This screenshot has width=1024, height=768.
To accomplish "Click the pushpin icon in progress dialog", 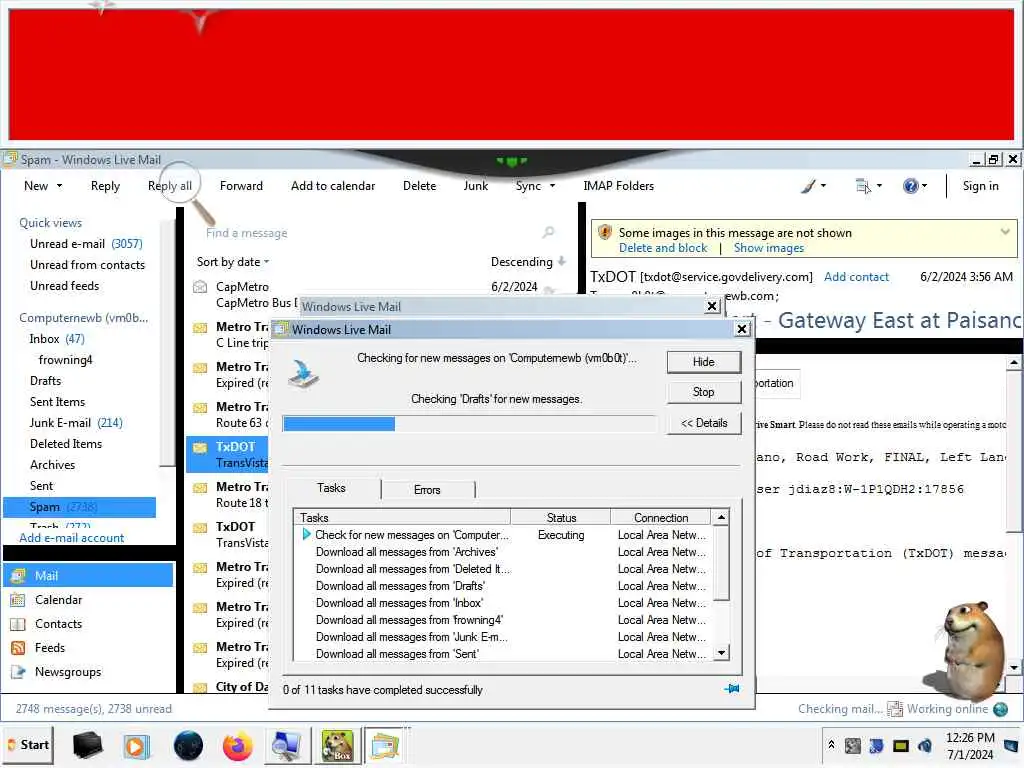I will pos(732,689).
